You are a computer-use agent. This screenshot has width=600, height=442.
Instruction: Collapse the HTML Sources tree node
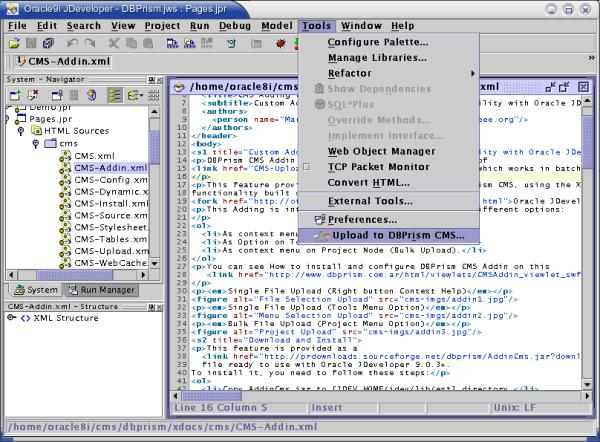(21, 131)
